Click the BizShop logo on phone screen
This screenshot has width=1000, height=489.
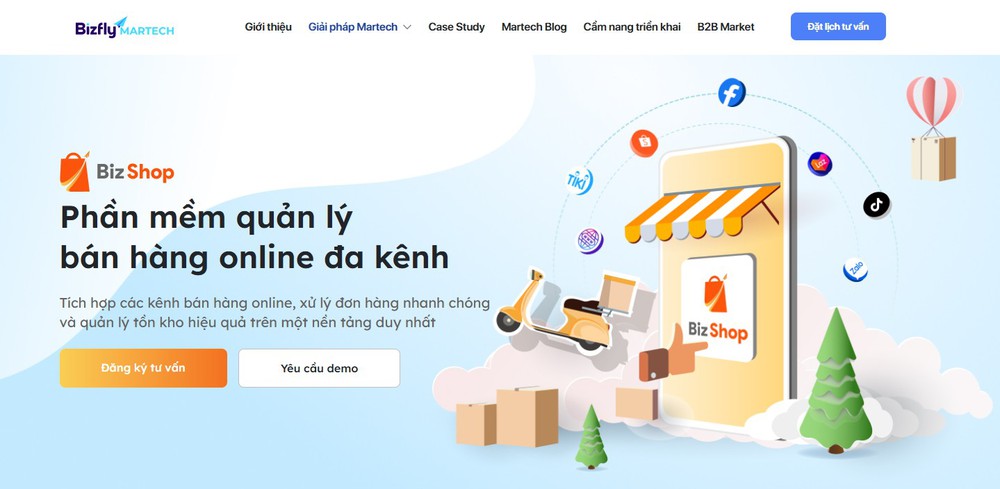pos(718,308)
